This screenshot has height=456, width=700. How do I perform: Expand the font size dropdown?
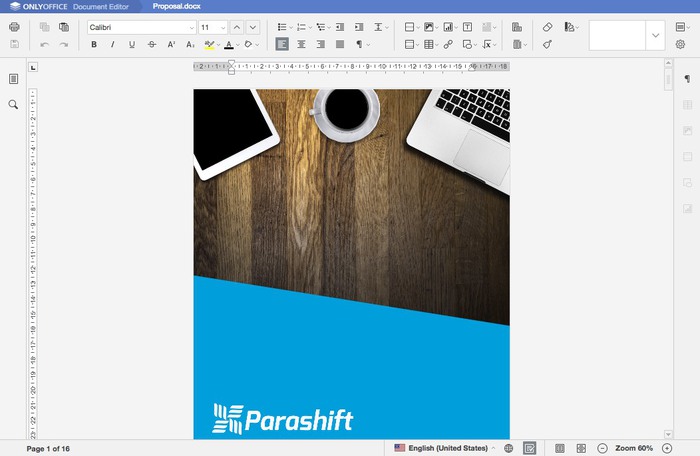click(x=223, y=27)
